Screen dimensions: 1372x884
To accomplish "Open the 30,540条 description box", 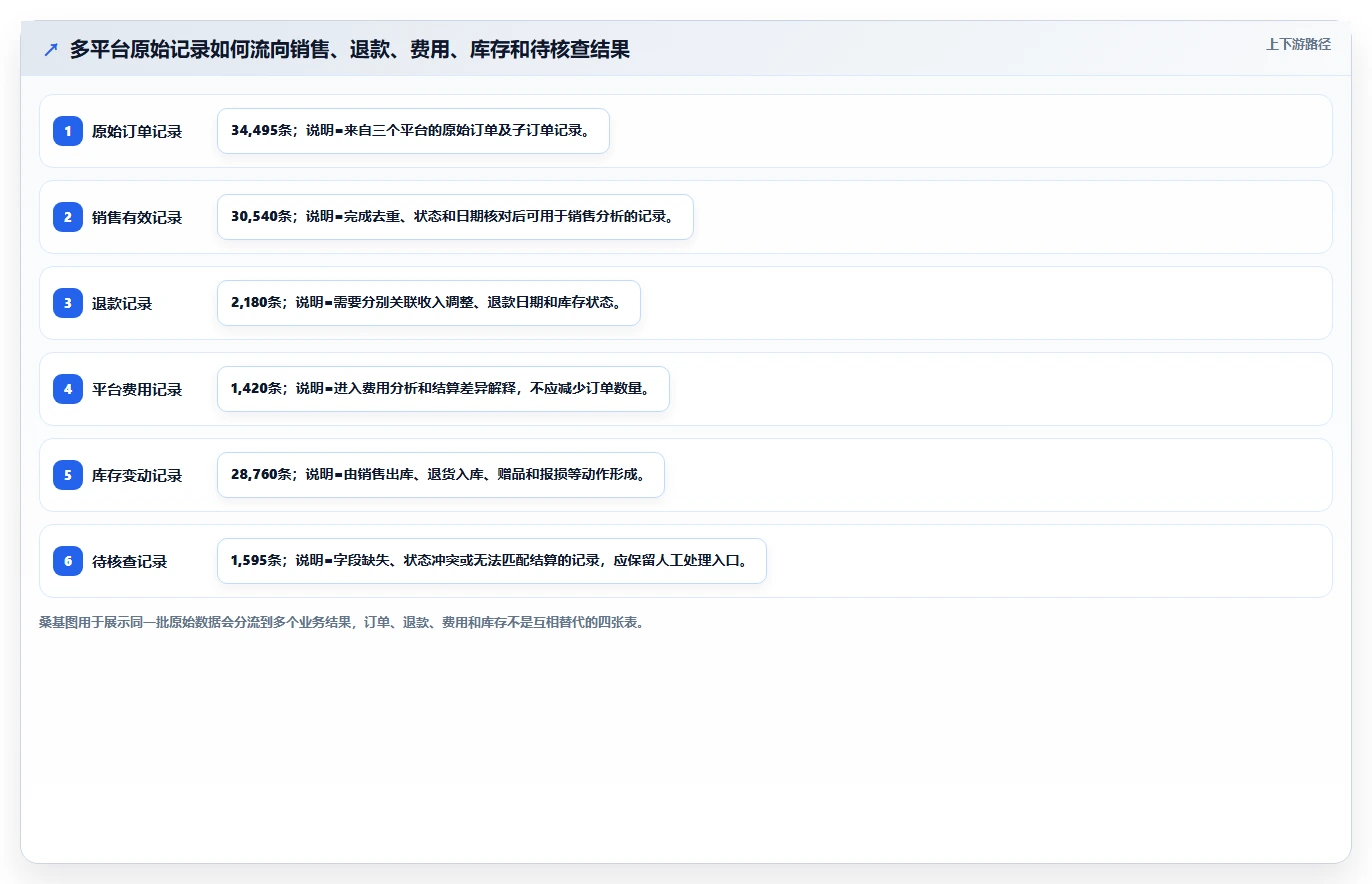I will coord(455,217).
